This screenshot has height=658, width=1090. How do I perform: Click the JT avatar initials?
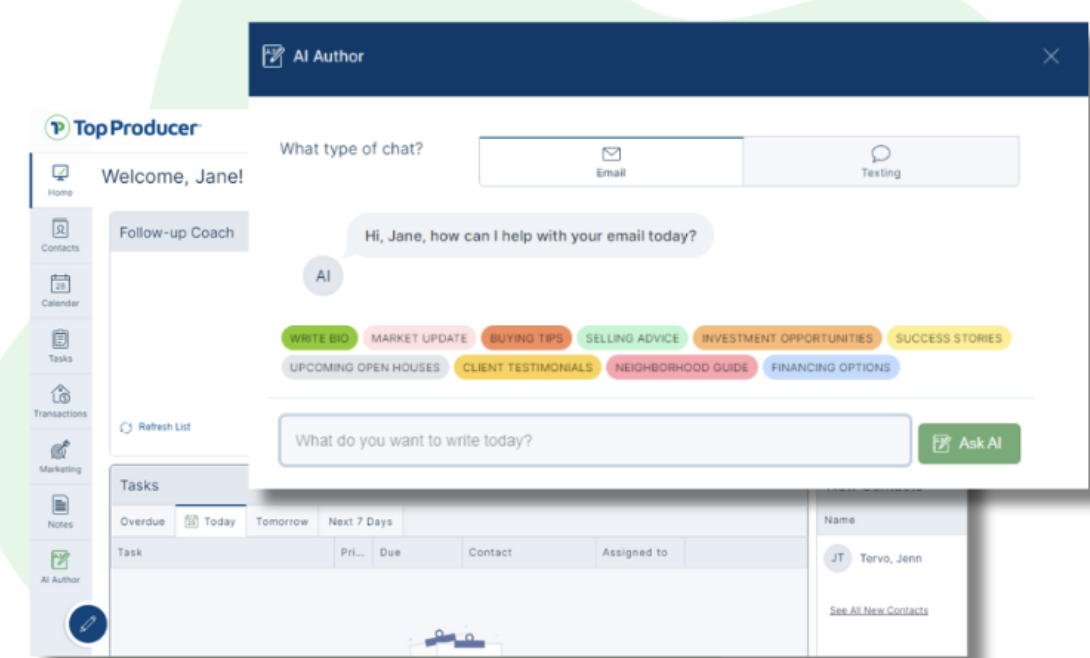coord(838,558)
